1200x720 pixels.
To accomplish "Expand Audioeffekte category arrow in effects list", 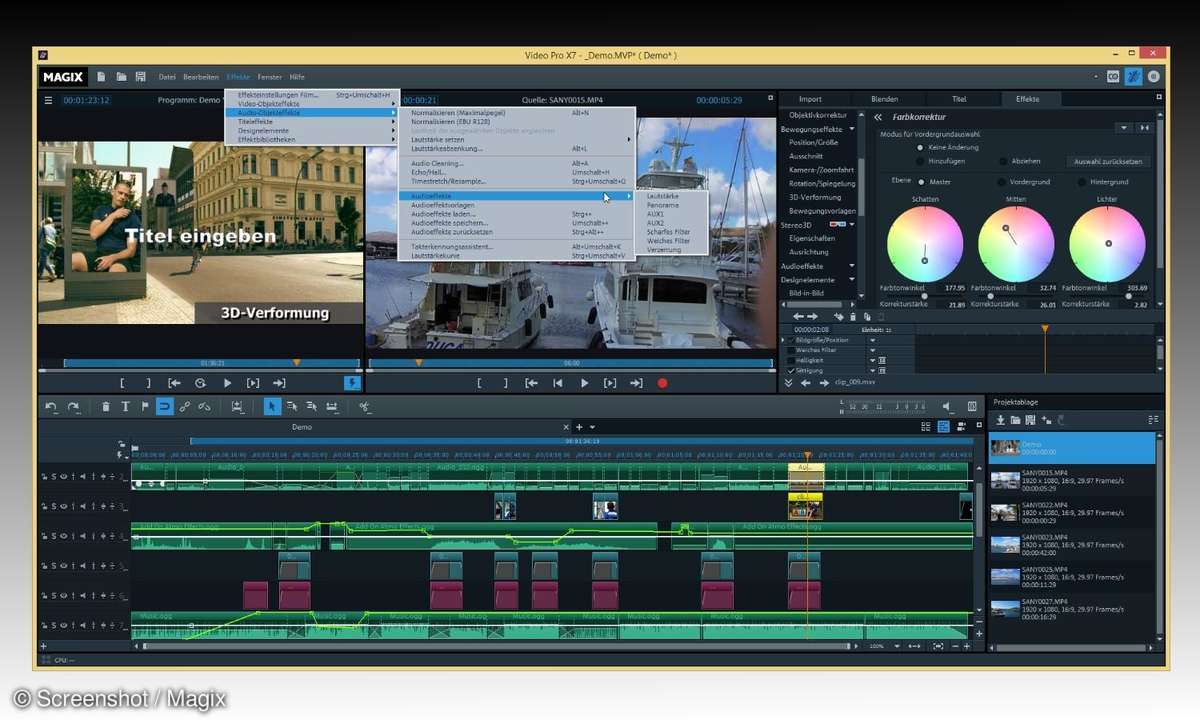I will pos(852,266).
